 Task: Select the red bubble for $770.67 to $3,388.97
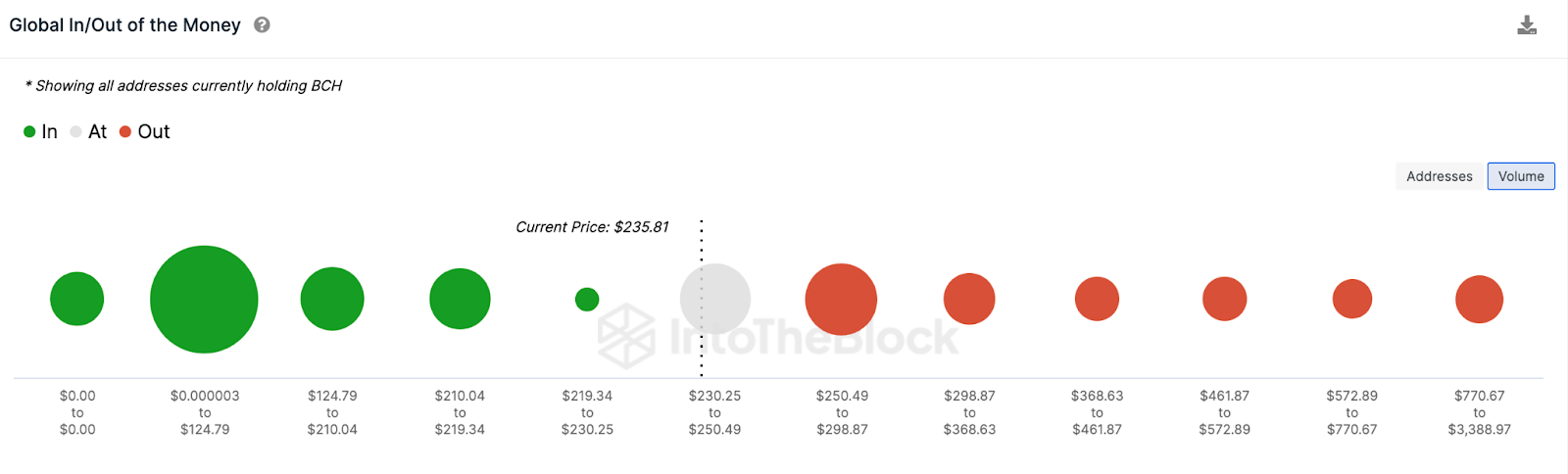(x=1480, y=300)
